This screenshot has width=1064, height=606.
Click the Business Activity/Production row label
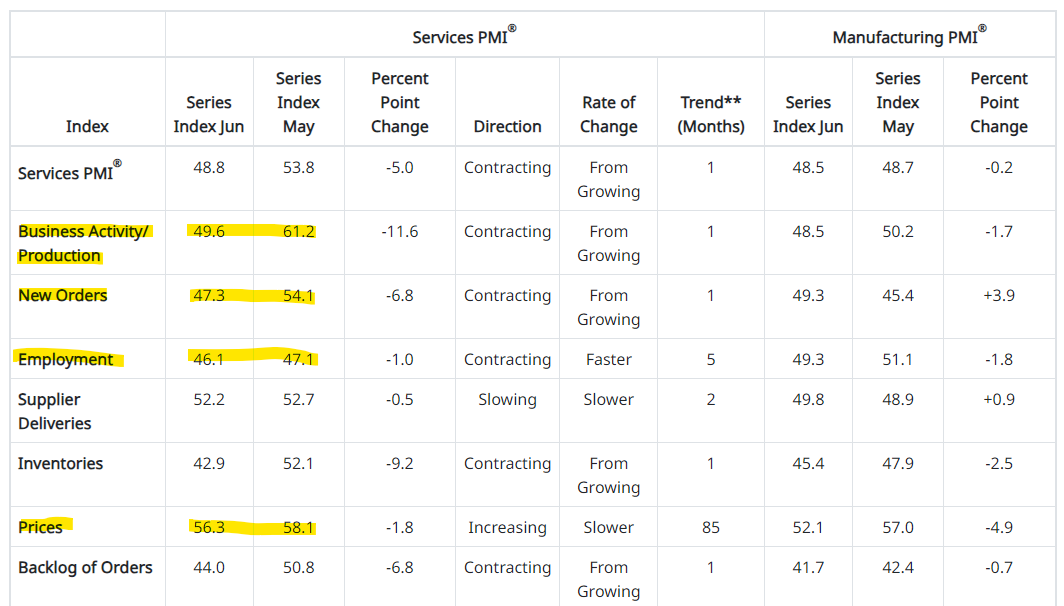click(83, 243)
